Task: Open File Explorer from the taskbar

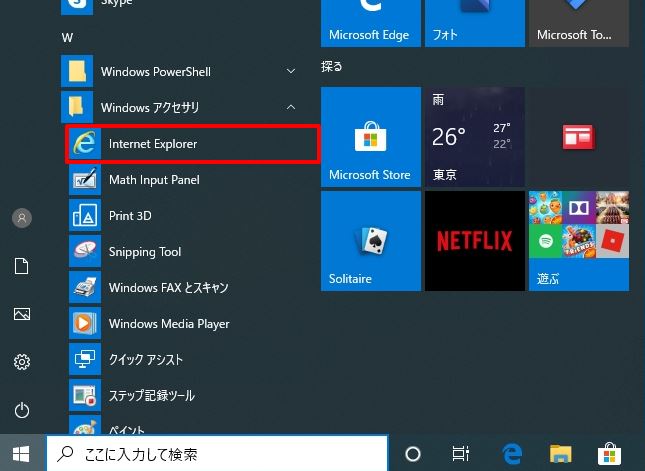Action: [x=561, y=454]
